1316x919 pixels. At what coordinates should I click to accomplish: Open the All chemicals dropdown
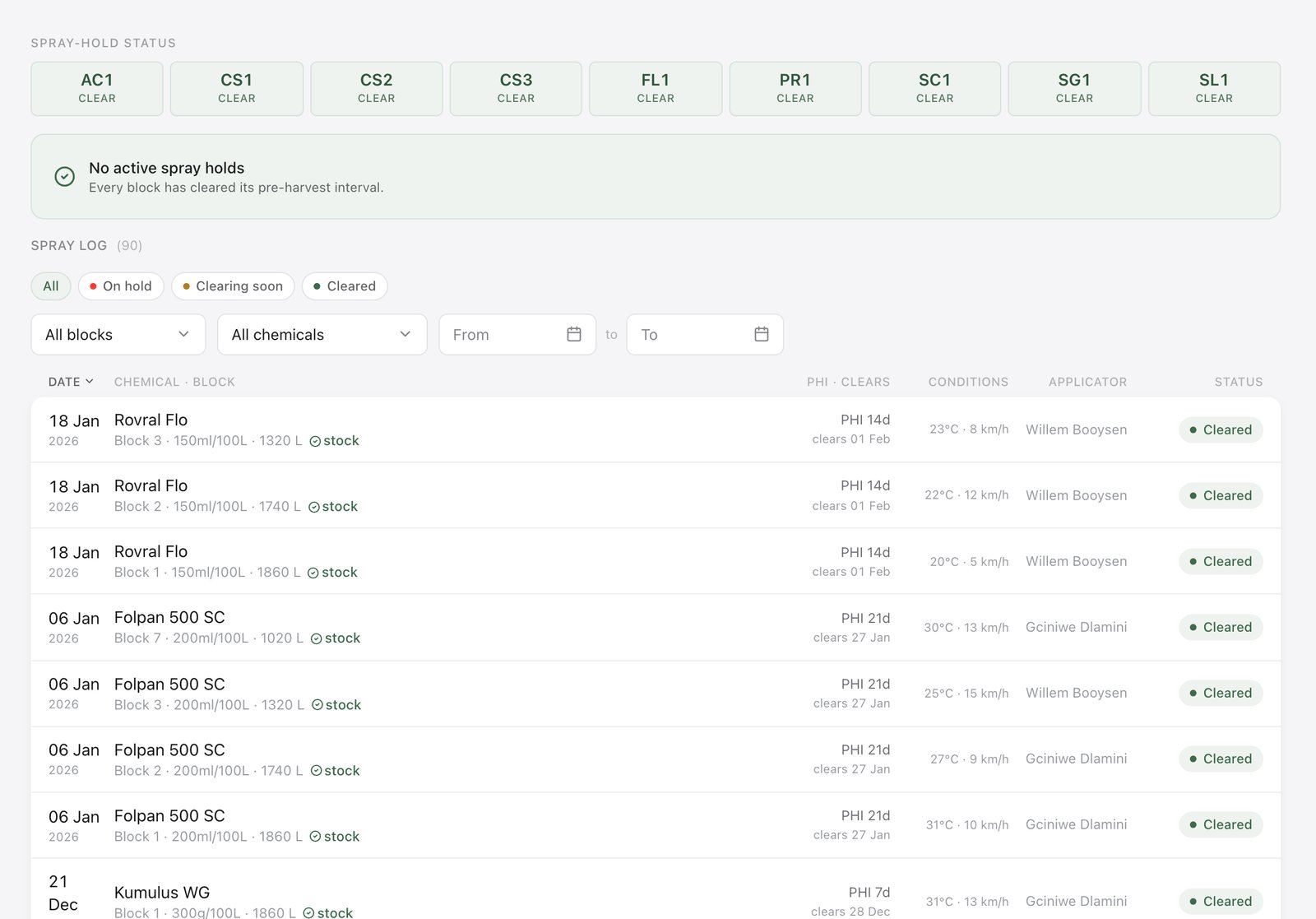tap(322, 334)
